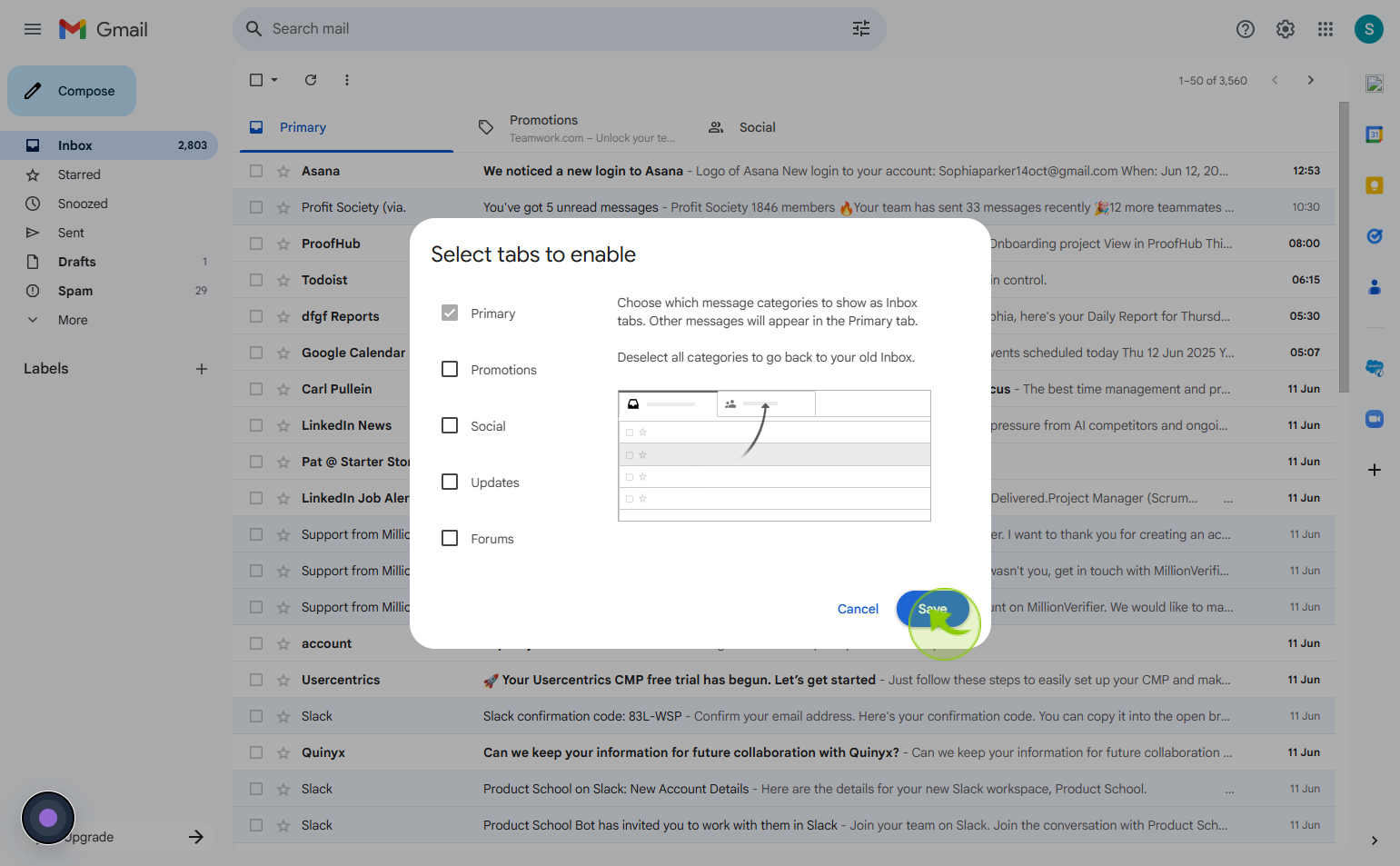Open the More options three-dot menu

(x=347, y=80)
